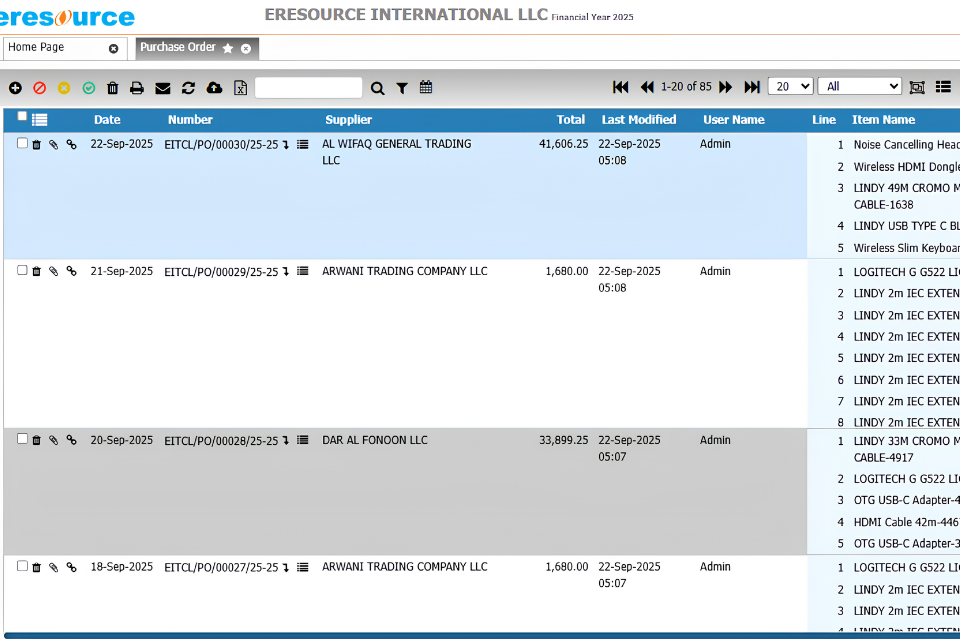Viewport: 960px width, 640px height.
Task: Click the arrow icon next to EITCL/PO/00030/25-25
Action: point(286,145)
